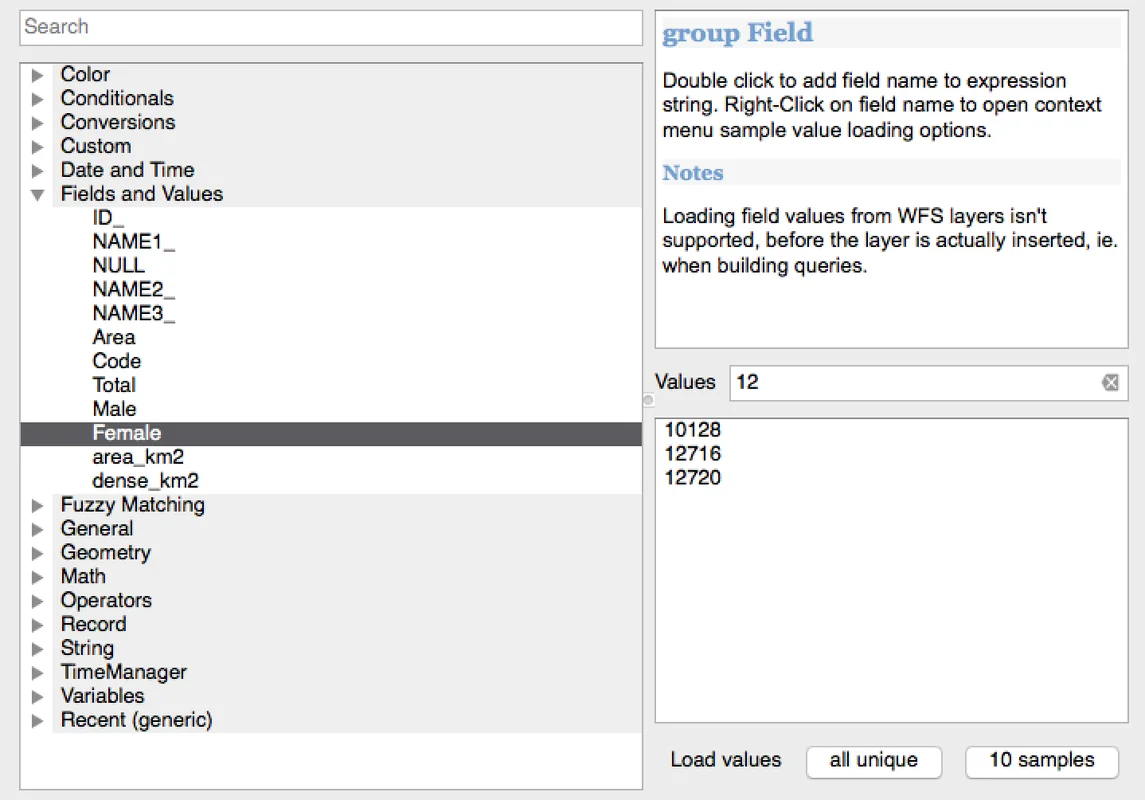The height and width of the screenshot is (800, 1145).
Task: Expand the Conditionals group
Action: [38, 99]
